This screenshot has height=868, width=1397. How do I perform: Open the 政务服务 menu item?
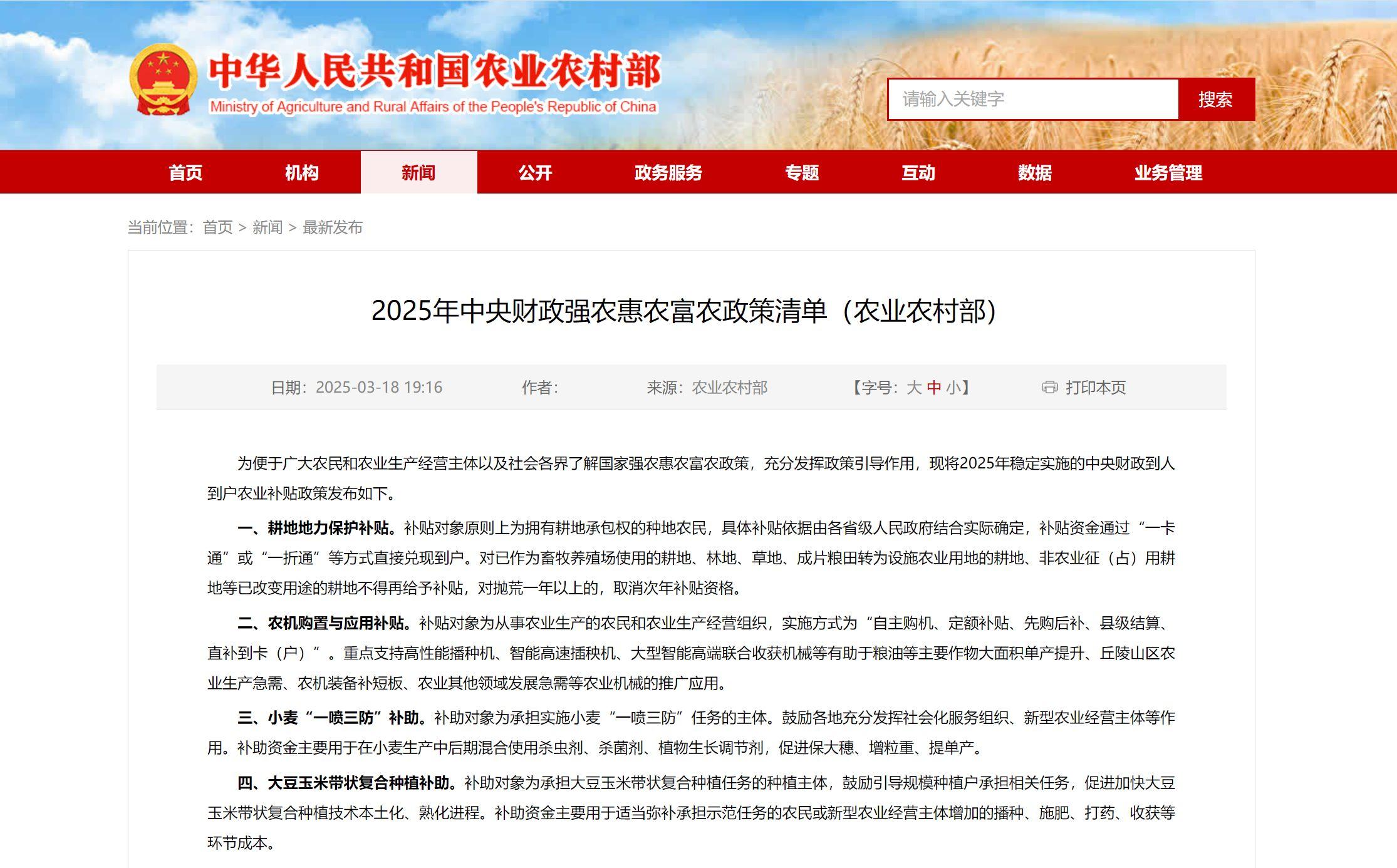(x=668, y=173)
